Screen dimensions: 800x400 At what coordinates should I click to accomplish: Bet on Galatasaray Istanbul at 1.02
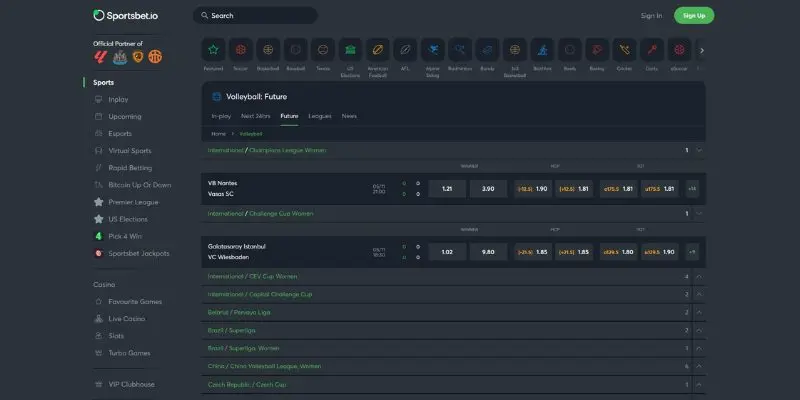(447, 252)
